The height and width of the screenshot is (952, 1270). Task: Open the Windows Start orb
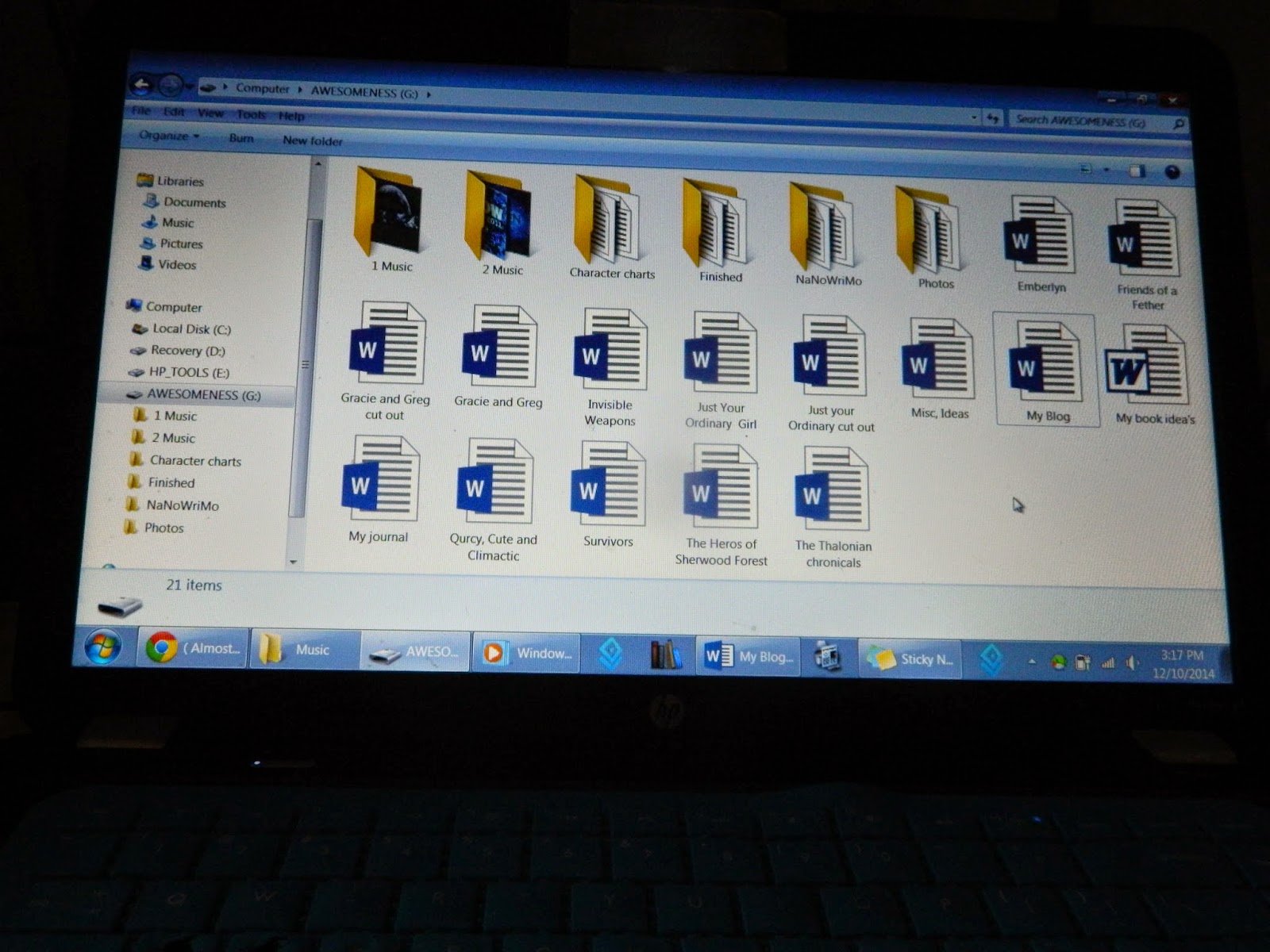(x=103, y=646)
